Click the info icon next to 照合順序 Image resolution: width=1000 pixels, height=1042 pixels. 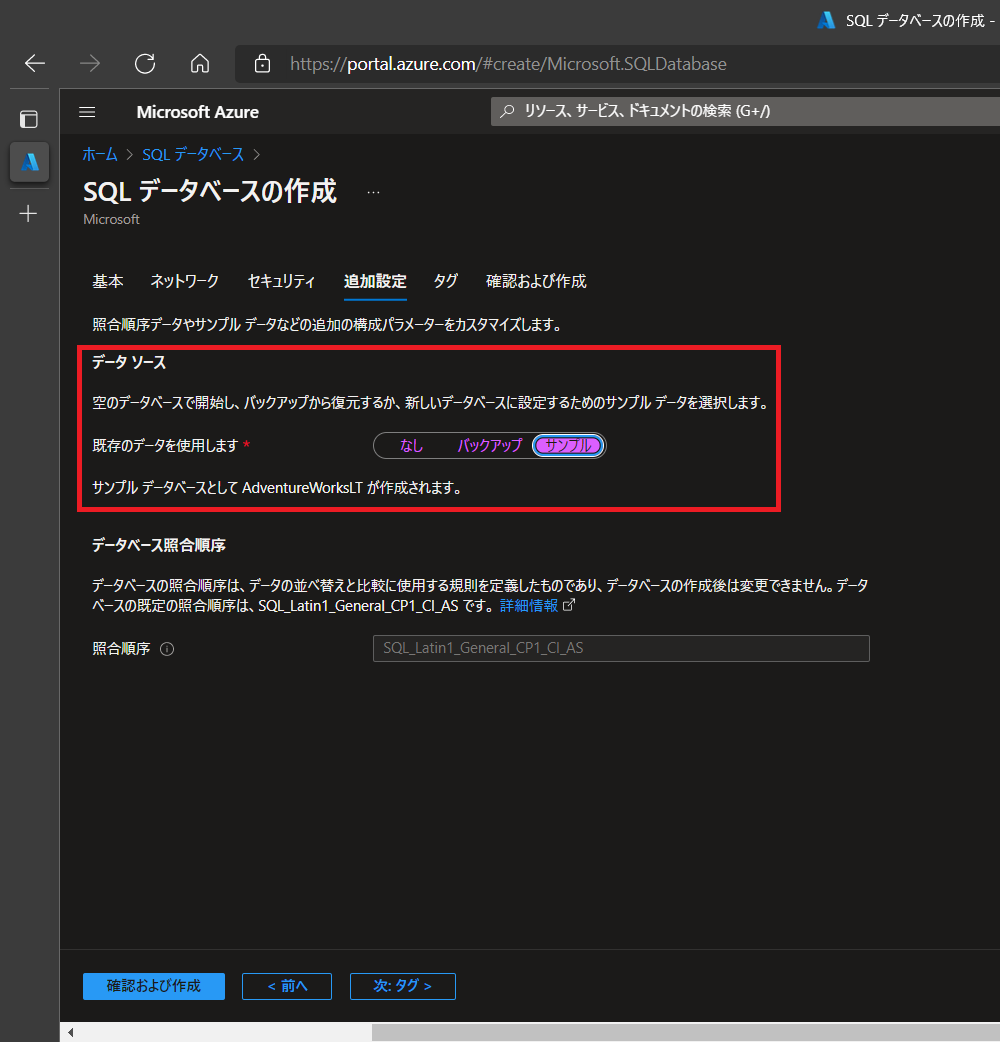pos(167,649)
